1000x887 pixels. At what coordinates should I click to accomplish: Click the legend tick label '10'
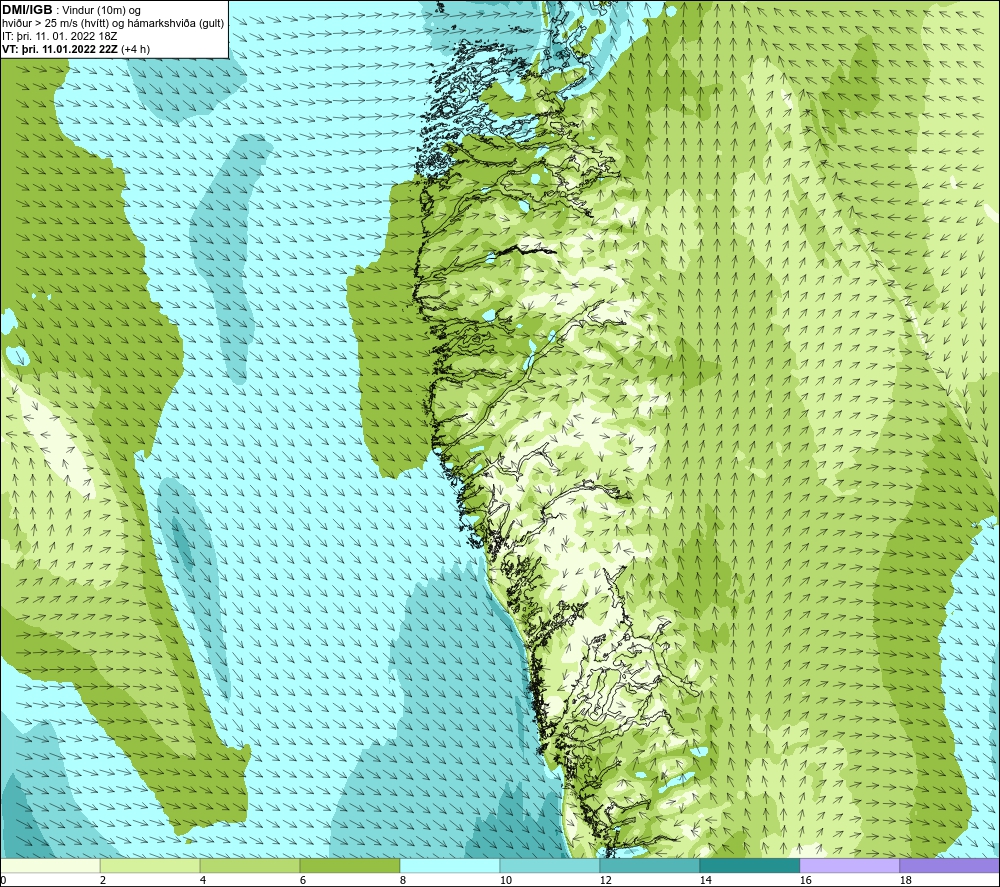(506, 881)
